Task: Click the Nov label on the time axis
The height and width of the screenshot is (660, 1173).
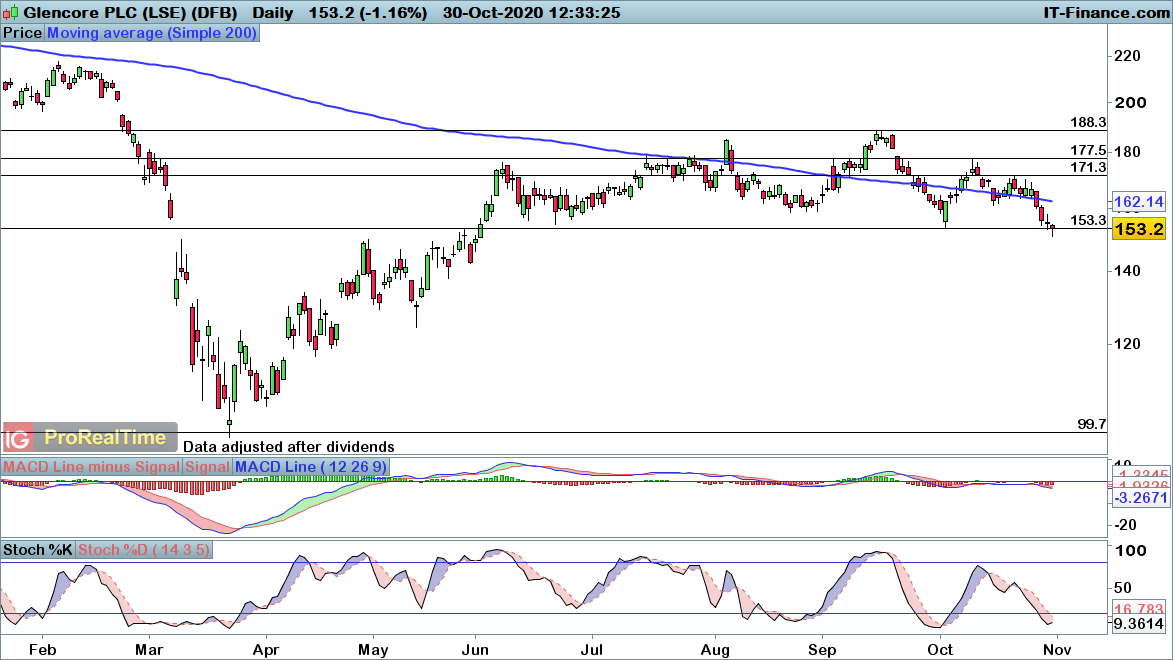Action: point(1057,650)
